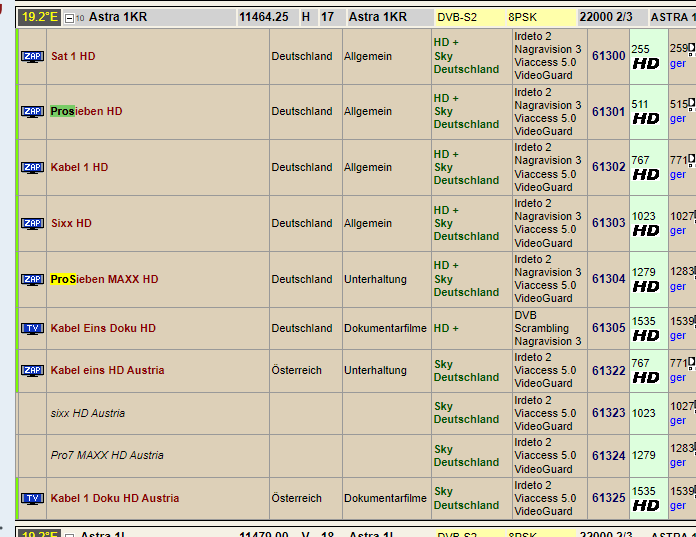The height and width of the screenshot is (537, 696).
Task: Click HD logo in Kabel Eins Doku HD row
Action: tap(646, 336)
